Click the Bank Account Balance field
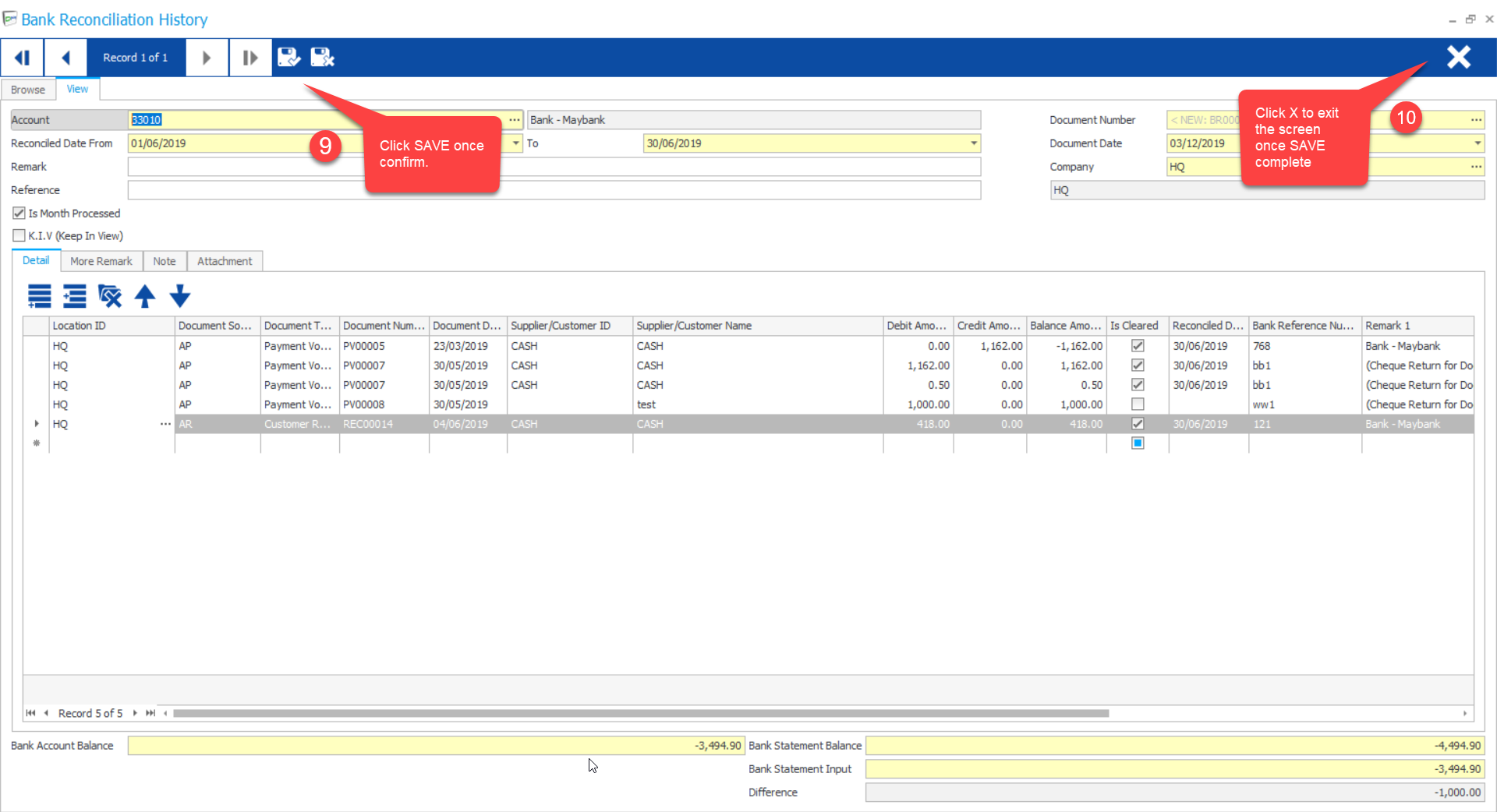 click(436, 746)
